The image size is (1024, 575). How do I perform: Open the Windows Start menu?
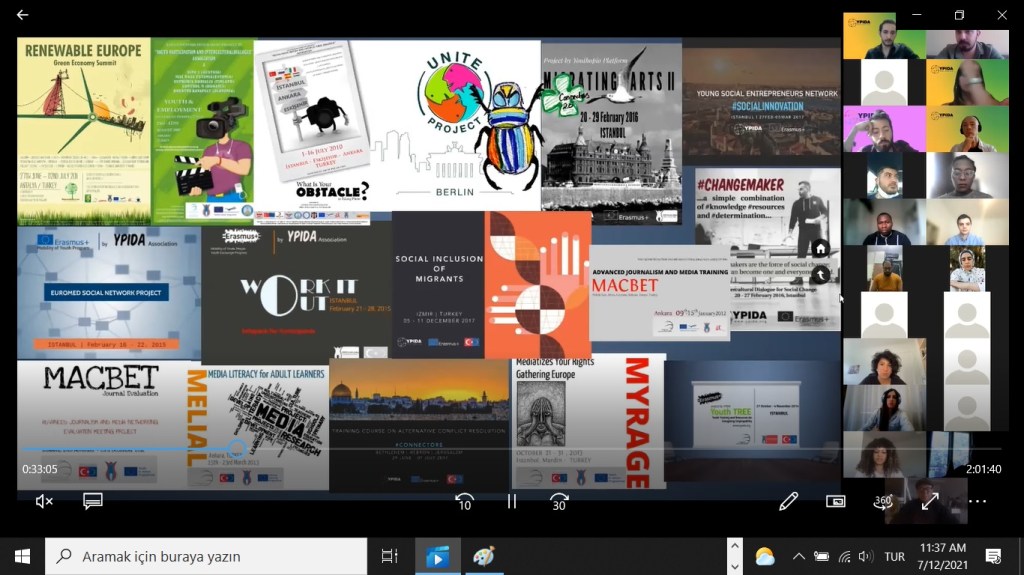pos(22,556)
